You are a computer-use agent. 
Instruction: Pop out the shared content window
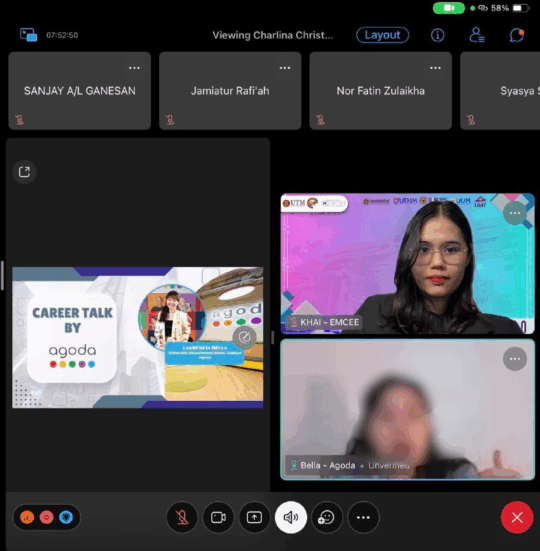[24, 172]
